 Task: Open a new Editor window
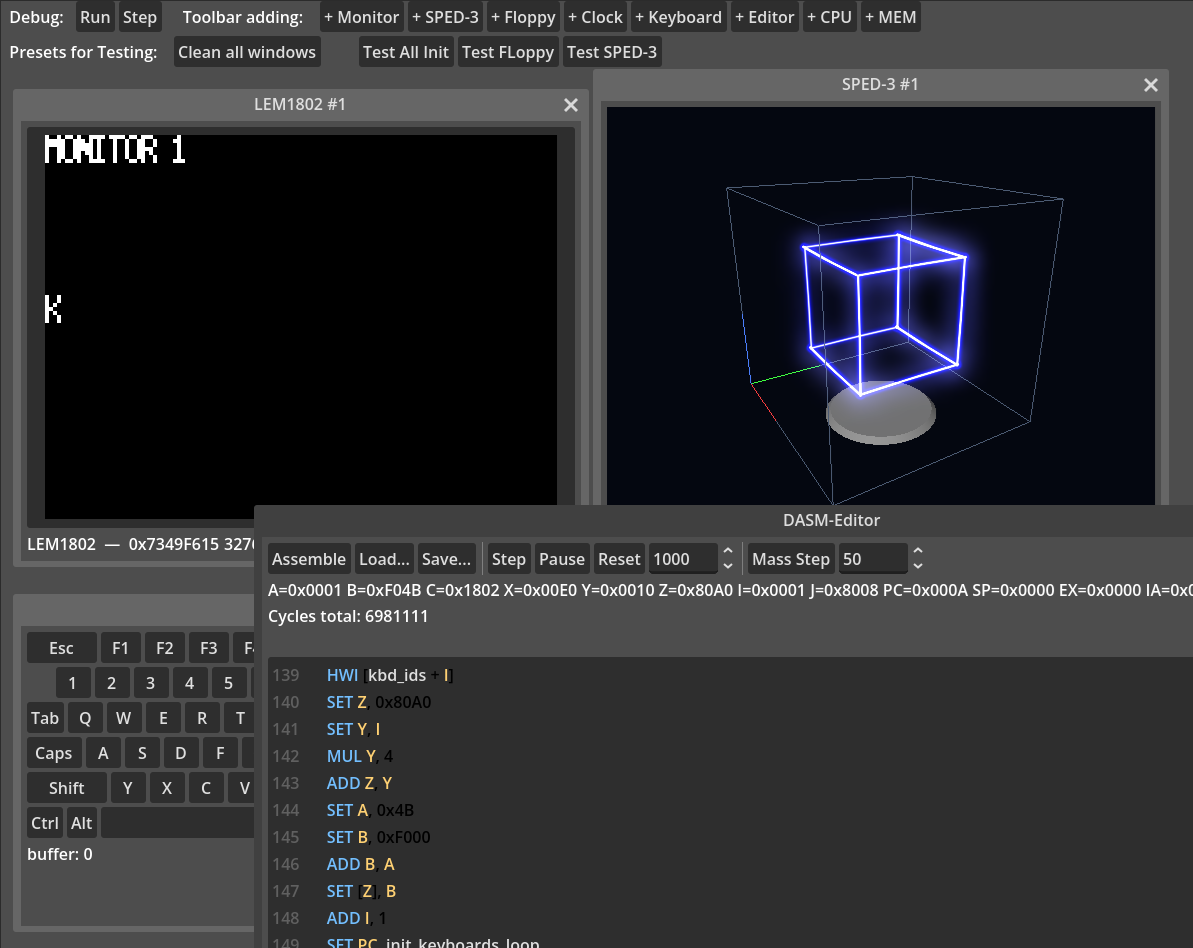[765, 17]
